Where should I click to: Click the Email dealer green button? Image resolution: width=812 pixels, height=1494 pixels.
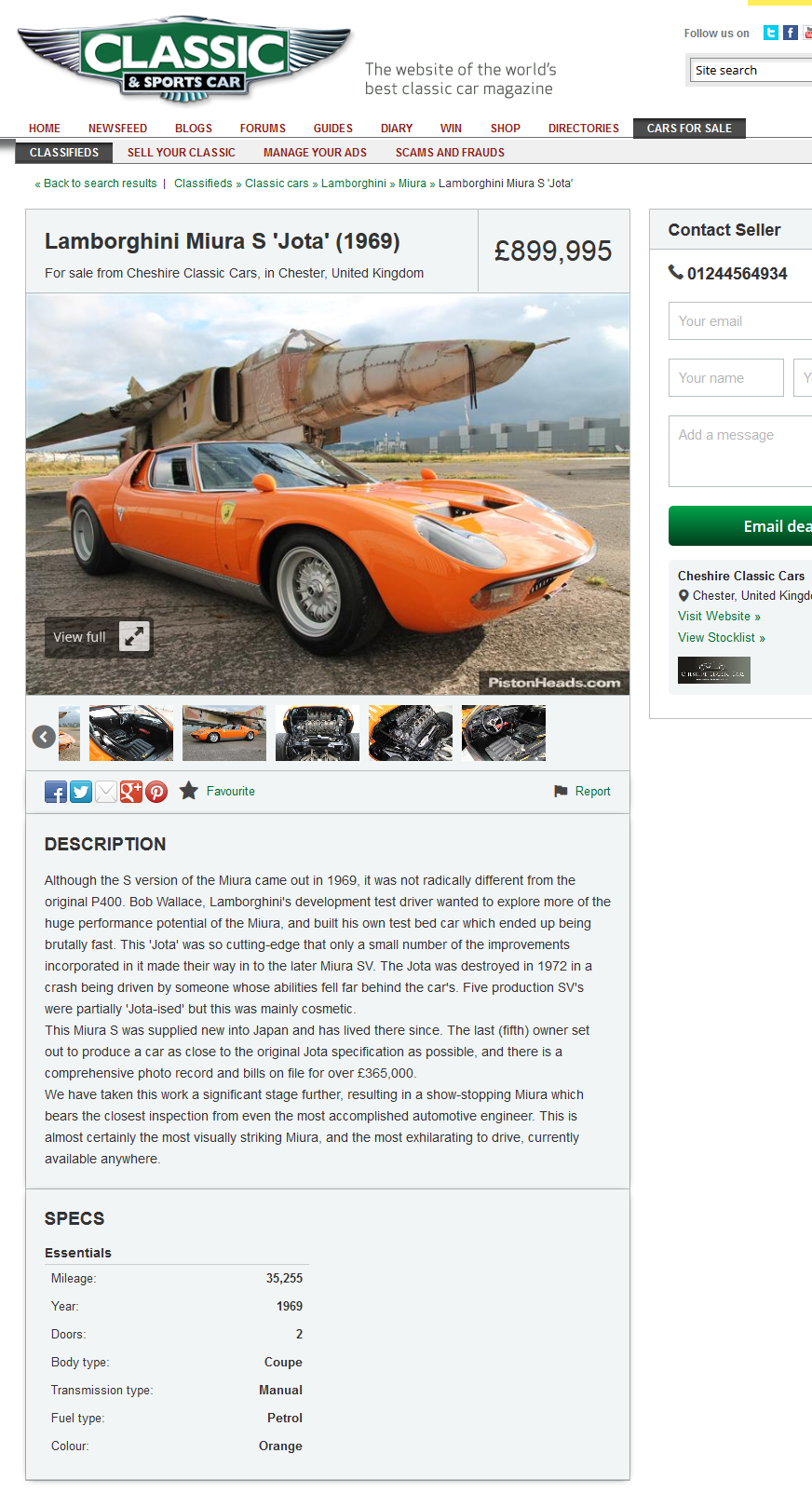740,526
